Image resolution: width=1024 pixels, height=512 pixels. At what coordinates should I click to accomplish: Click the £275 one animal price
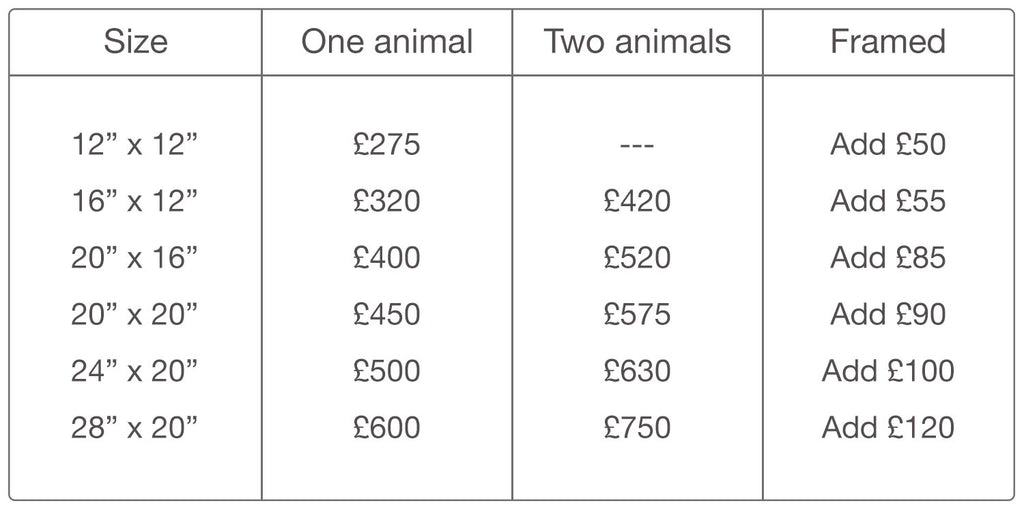click(x=387, y=145)
